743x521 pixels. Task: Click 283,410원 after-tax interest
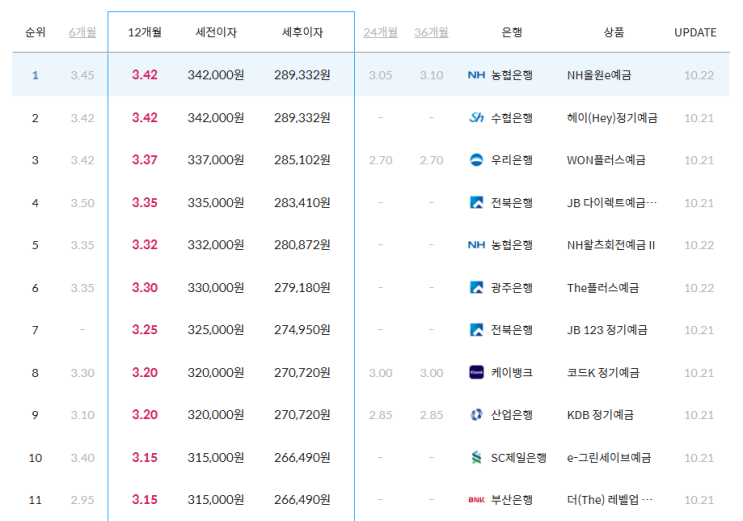pyautogui.click(x=302, y=202)
